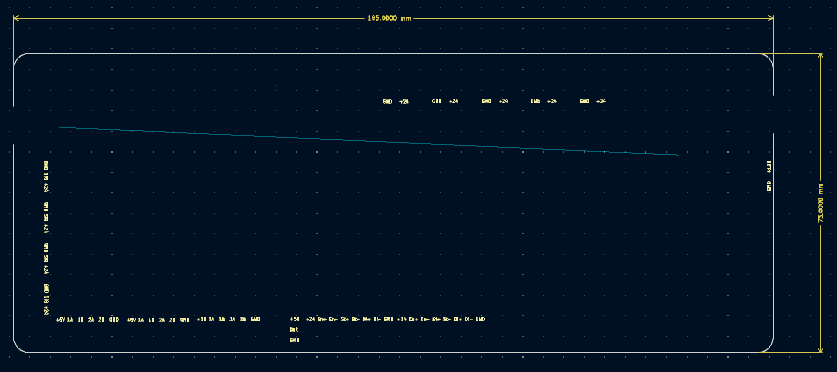
Task: Click the third GND label in top row
Action: click(486, 101)
